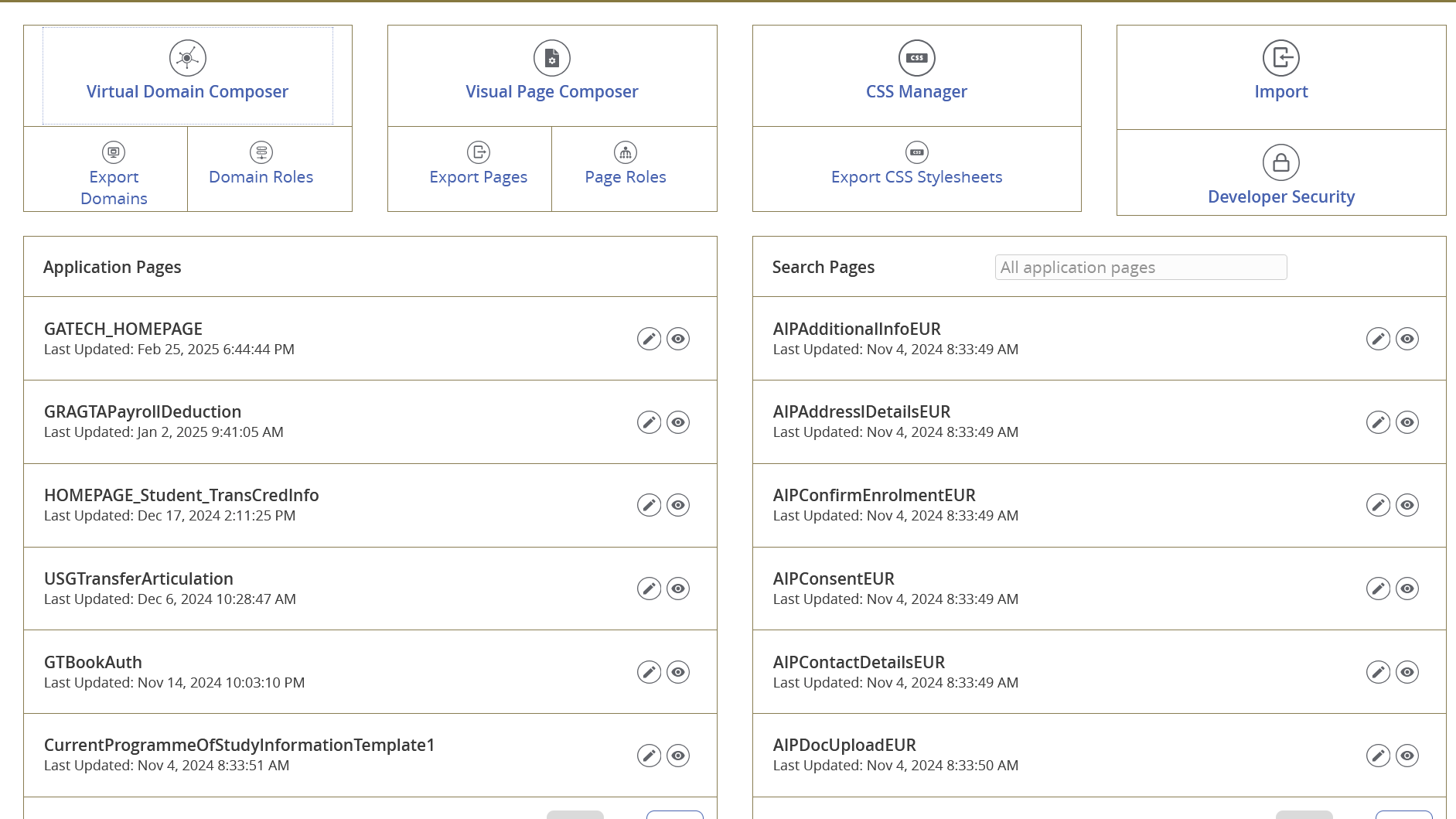Click the Import icon
This screenshot has height=819, width=1456.
tap(1281, 58)
